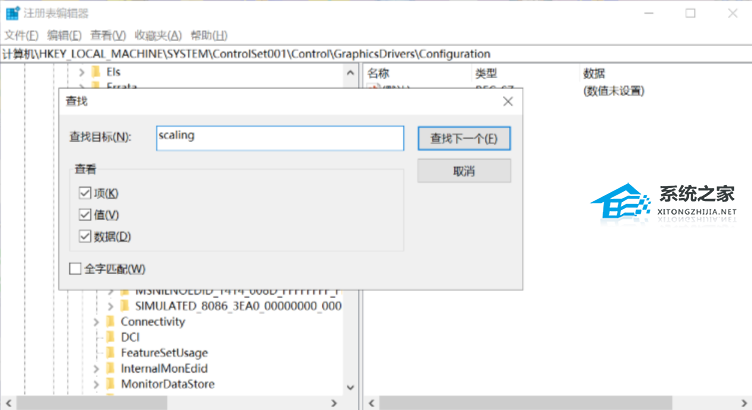Open the 收藏夹(A) menu

click(158, 35)
